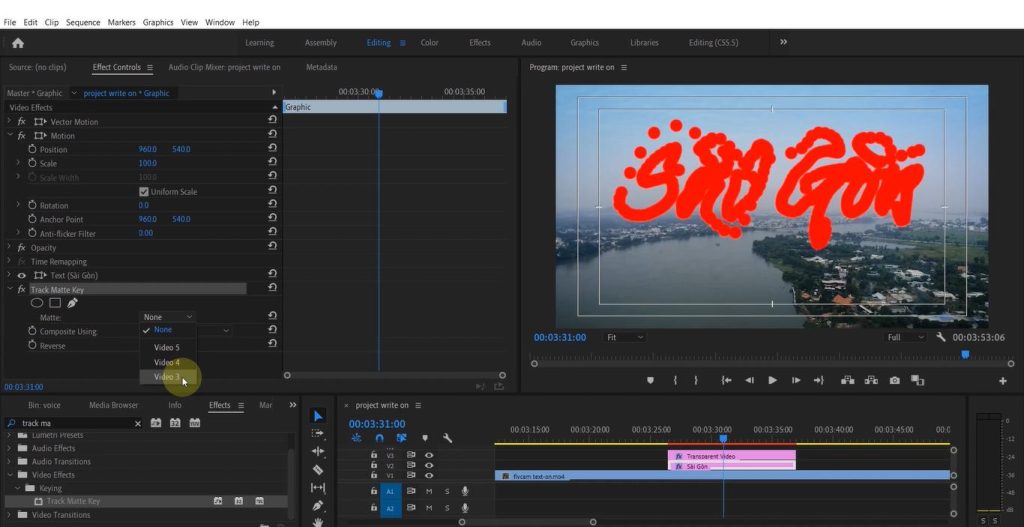Select free draw bezier mask pen
The image size is (1024, 527).
coord(72,303)
